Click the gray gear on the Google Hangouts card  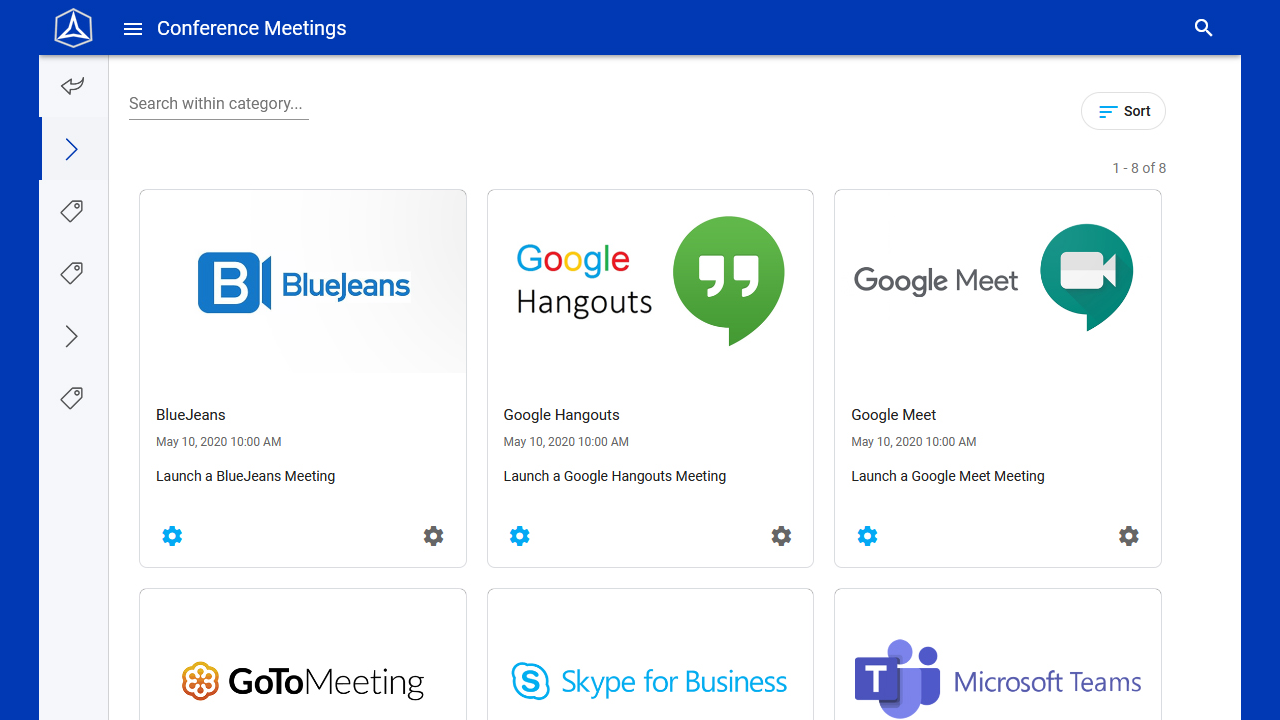click(x=781, y=536)
